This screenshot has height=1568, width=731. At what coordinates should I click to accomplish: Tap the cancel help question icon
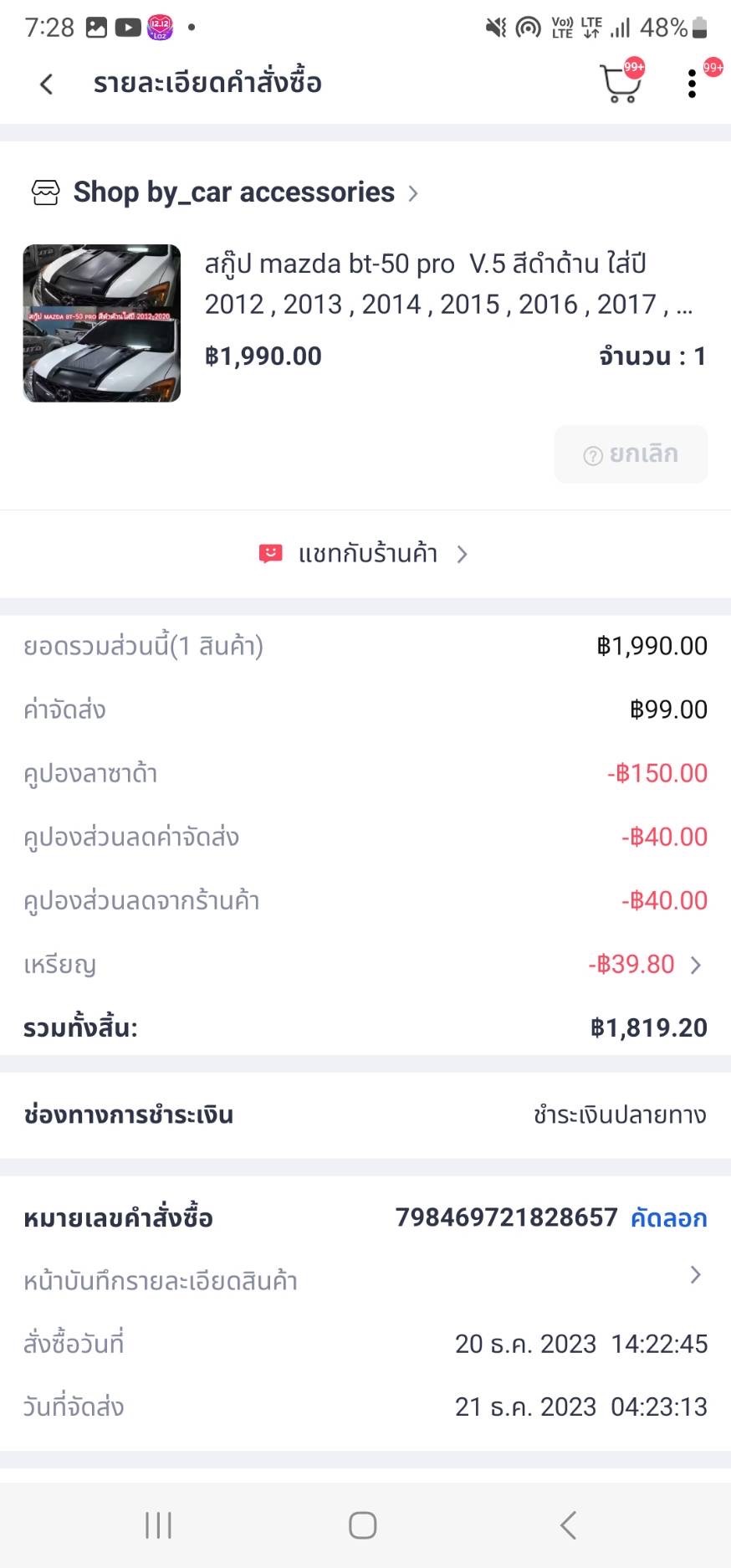coord(593,455)
